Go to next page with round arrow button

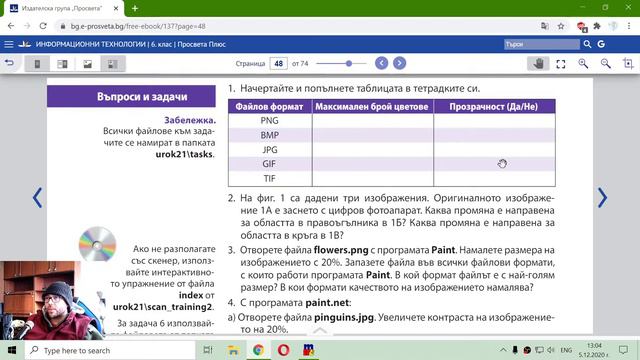coord(399,63)
